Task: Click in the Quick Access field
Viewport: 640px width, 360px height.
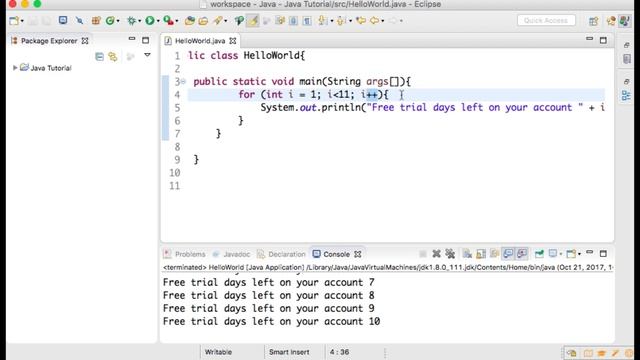Action: [x=546, y=20]
